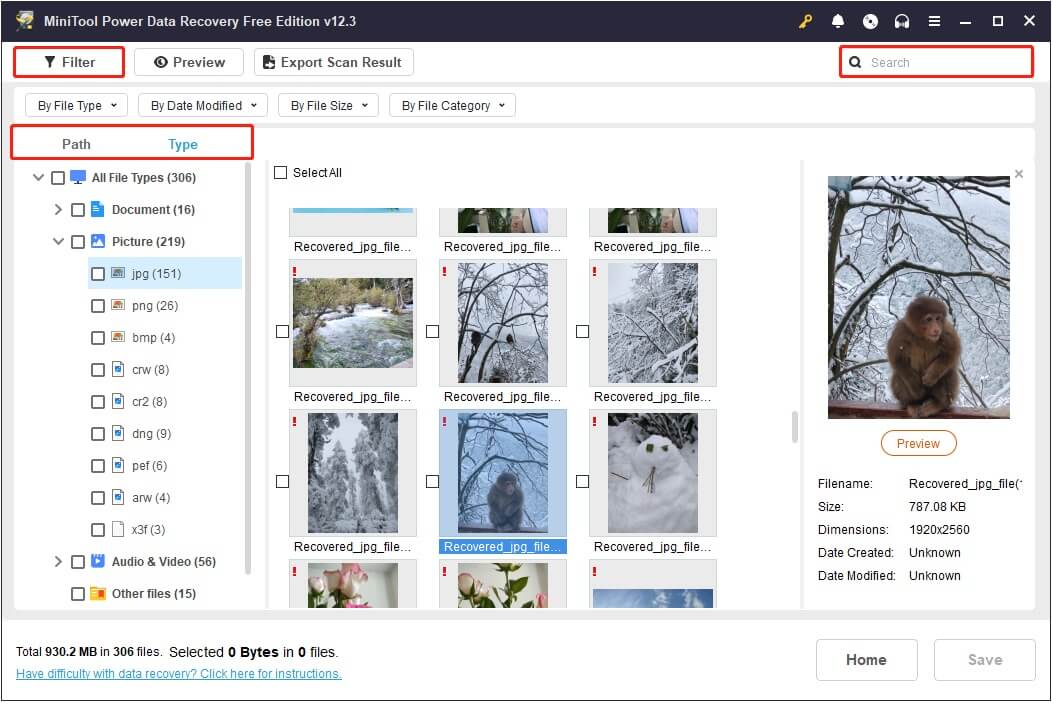The height and width of the screenshot is (704, 1053).
Task: Open the By Date Modified dropdown
Action: (203, 105)
